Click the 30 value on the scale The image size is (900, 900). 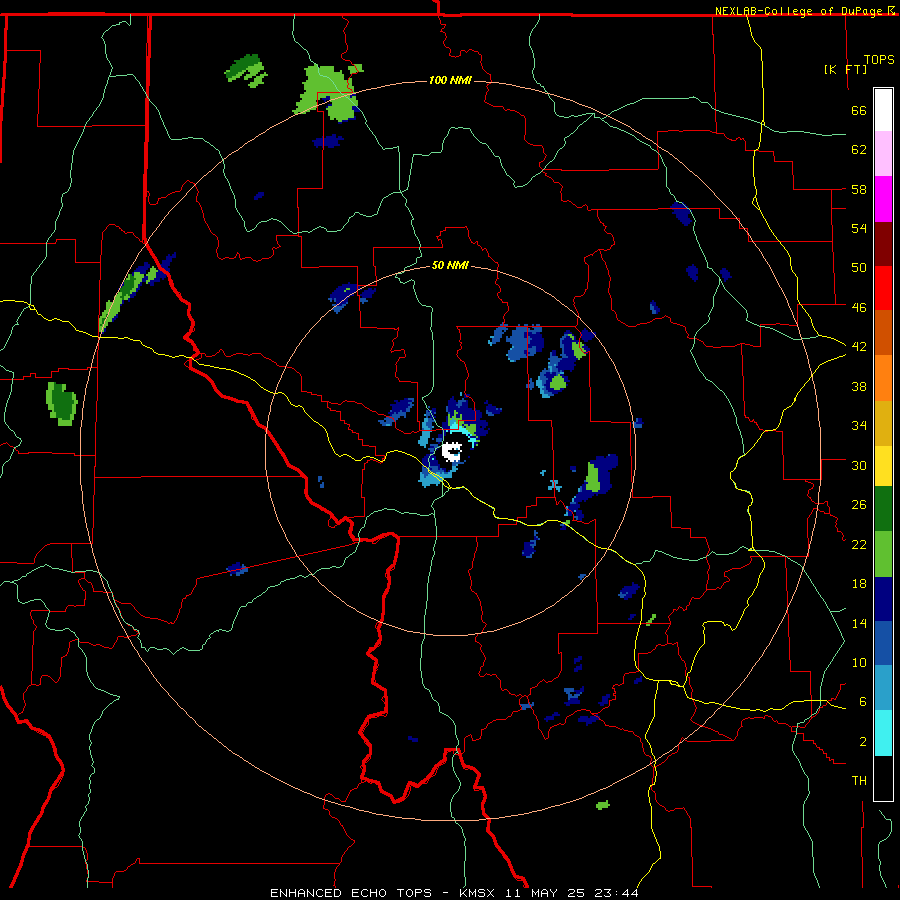point(859,465)
